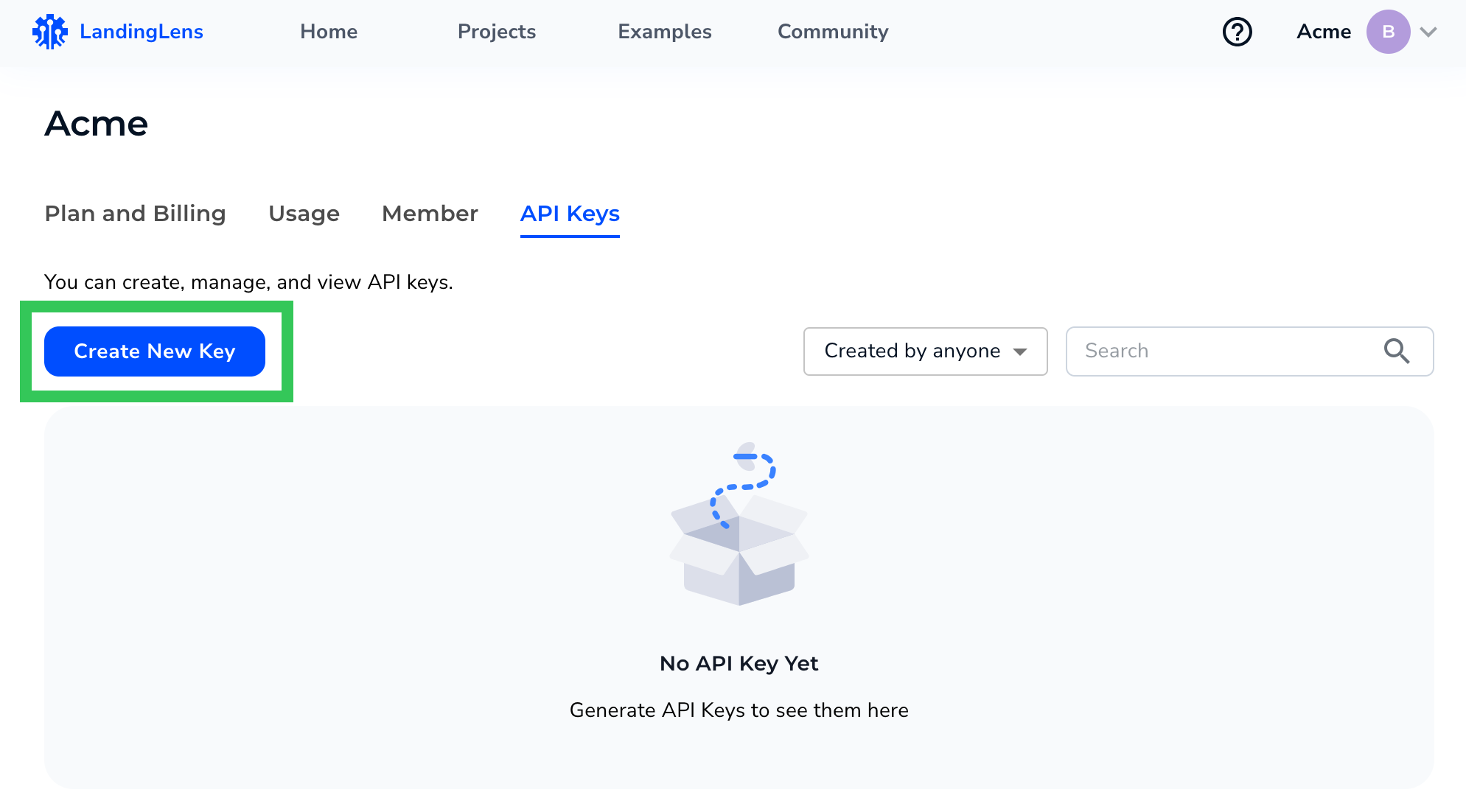Click the LandingLens brand text link
This screenshot has height=812, width=1466.
(142, 32)
